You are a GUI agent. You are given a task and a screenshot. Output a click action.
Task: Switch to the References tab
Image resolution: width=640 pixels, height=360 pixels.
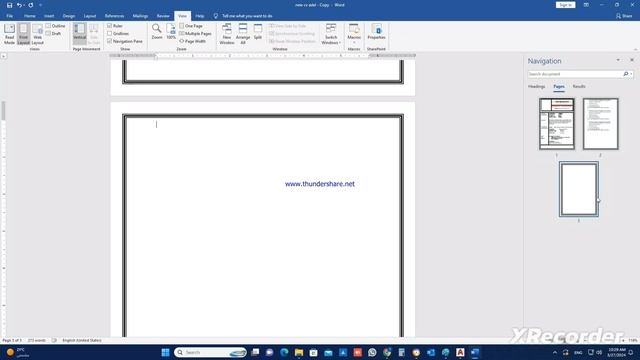[x=114, y=16]
